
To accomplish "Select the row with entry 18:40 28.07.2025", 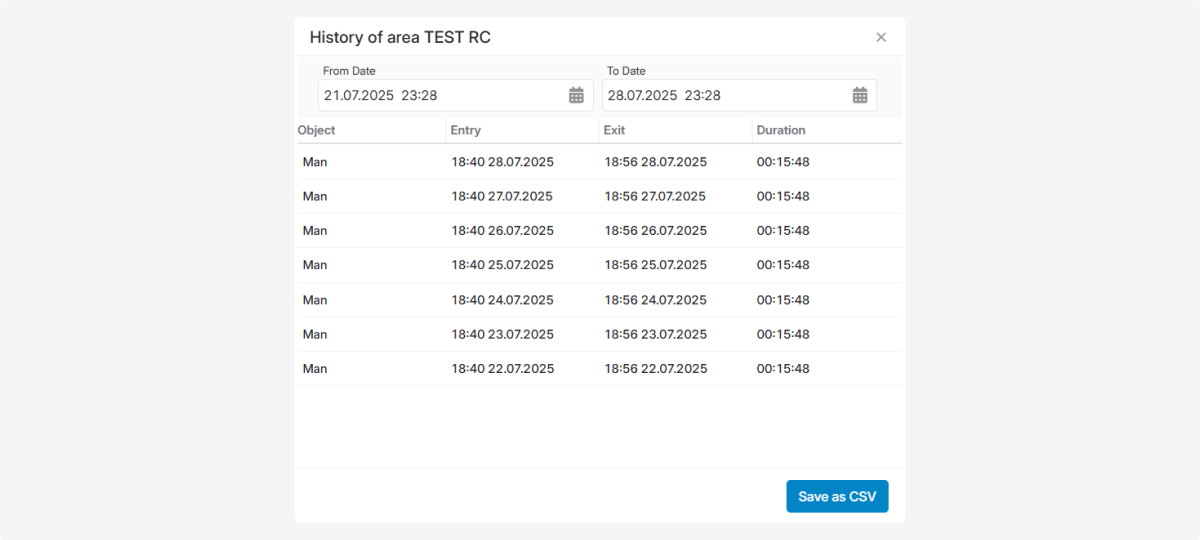I will pos(502,162).
